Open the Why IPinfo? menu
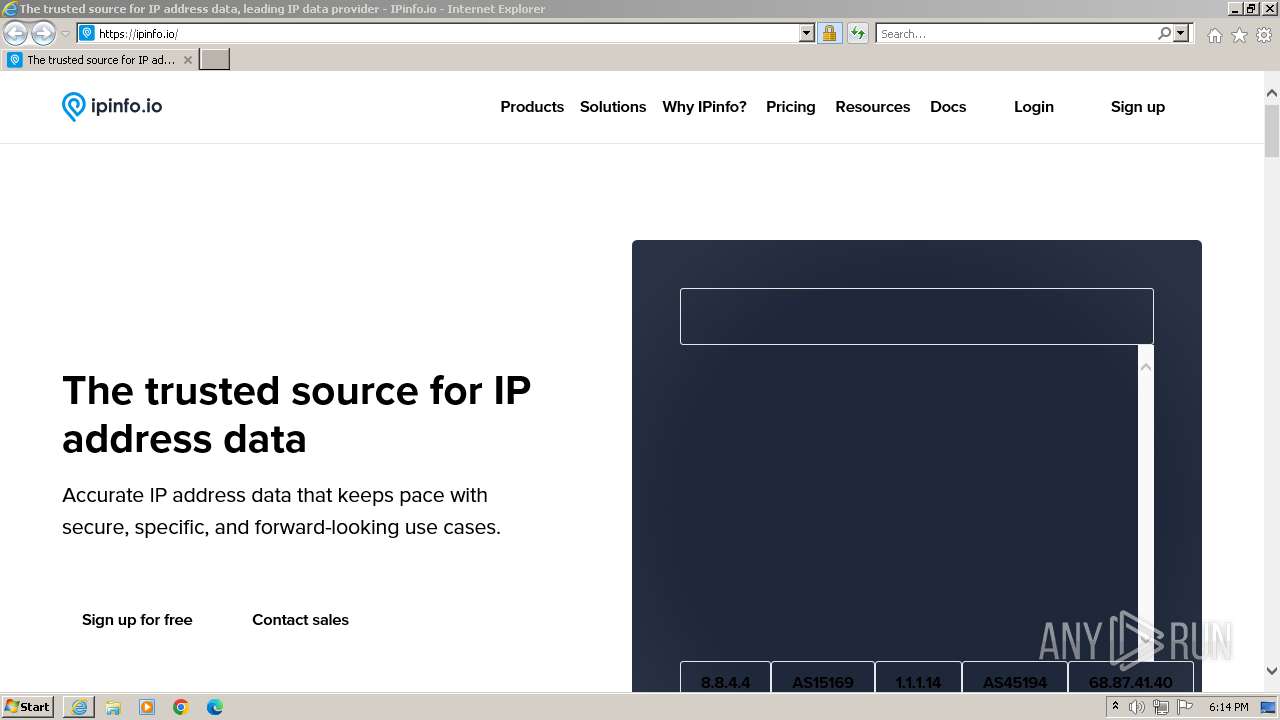 click(x=704, y=107)
